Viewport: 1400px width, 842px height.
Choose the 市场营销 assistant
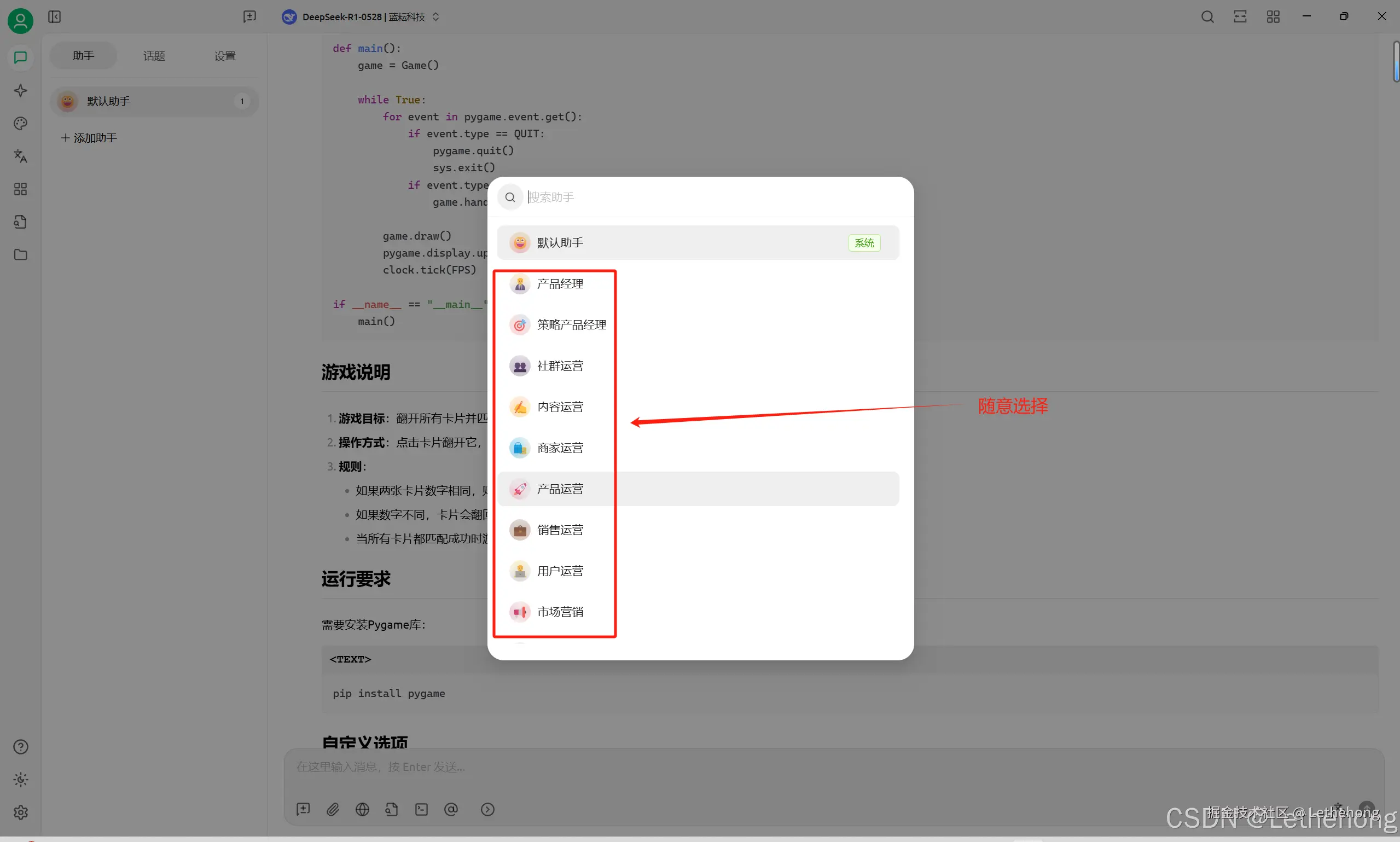pyautogui.click(x=559, y=612)
